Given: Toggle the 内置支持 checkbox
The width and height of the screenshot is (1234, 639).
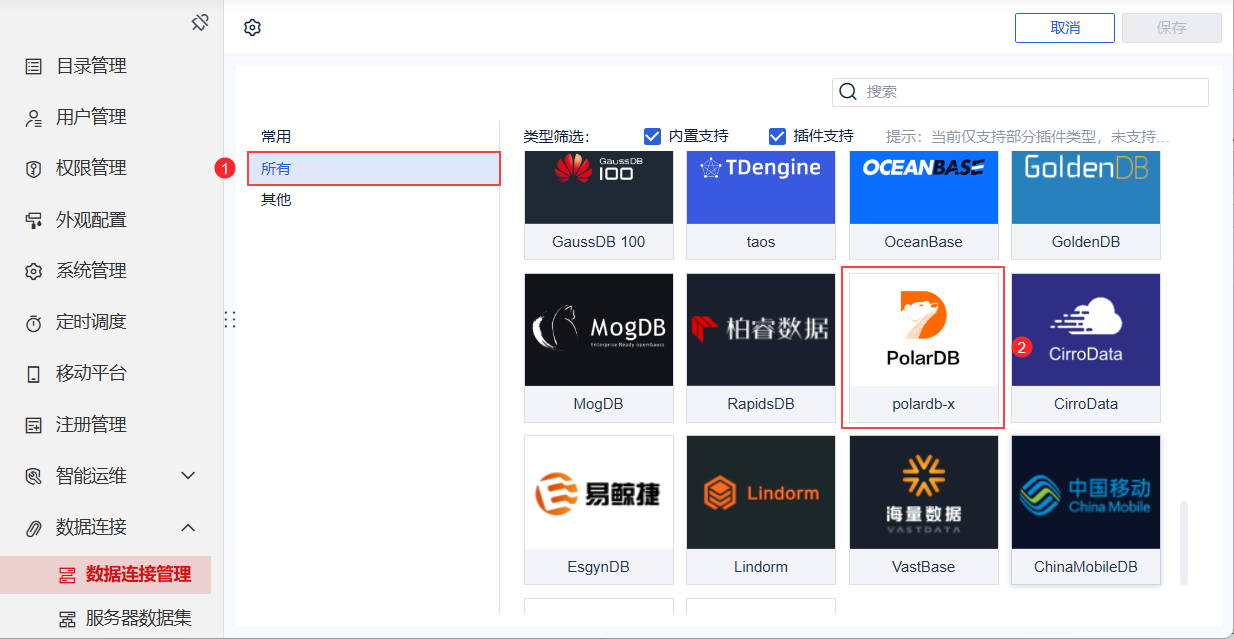Looking at the screenshot, I should (653, 136).
